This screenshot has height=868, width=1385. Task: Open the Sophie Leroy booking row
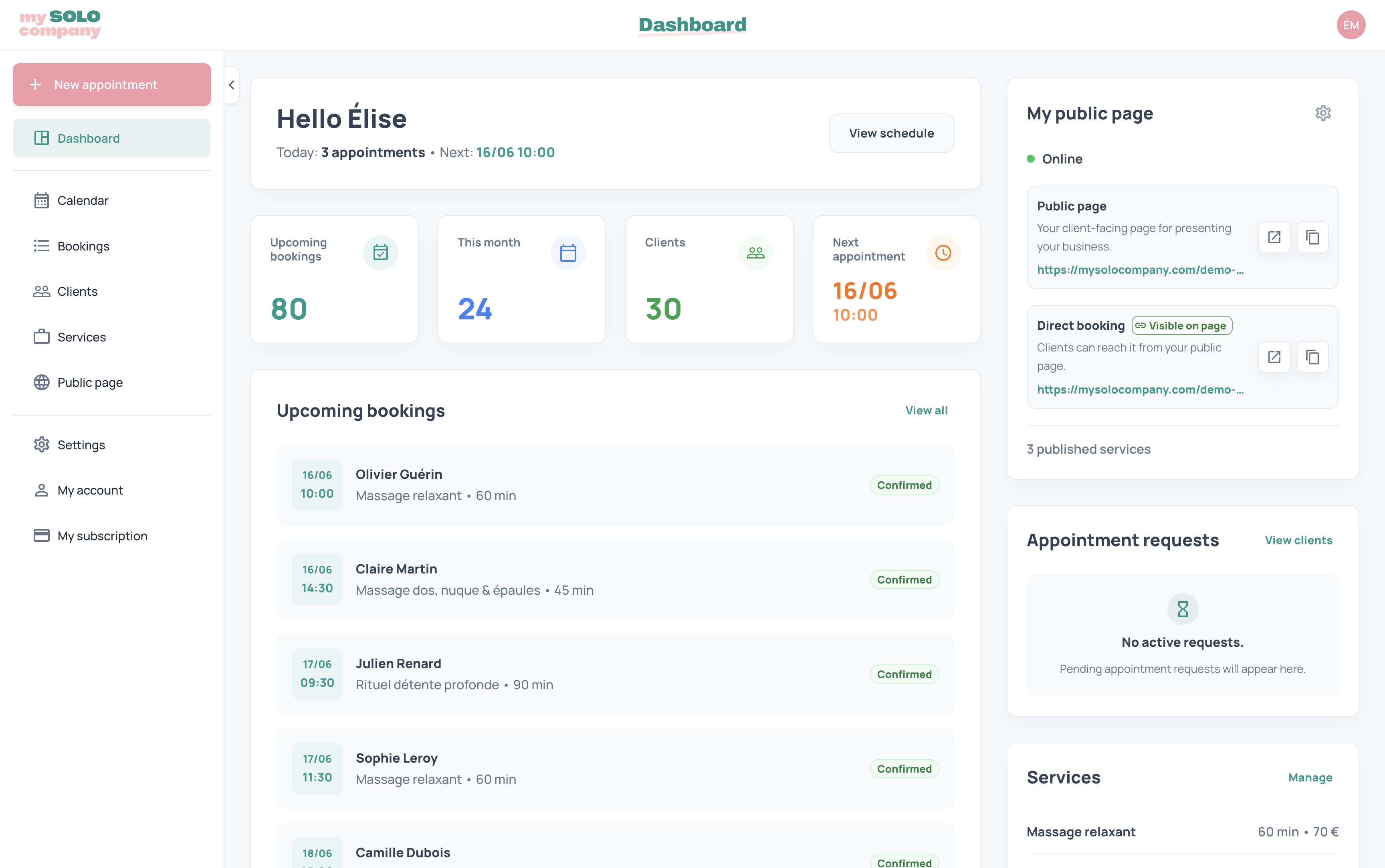coord(615,769)
